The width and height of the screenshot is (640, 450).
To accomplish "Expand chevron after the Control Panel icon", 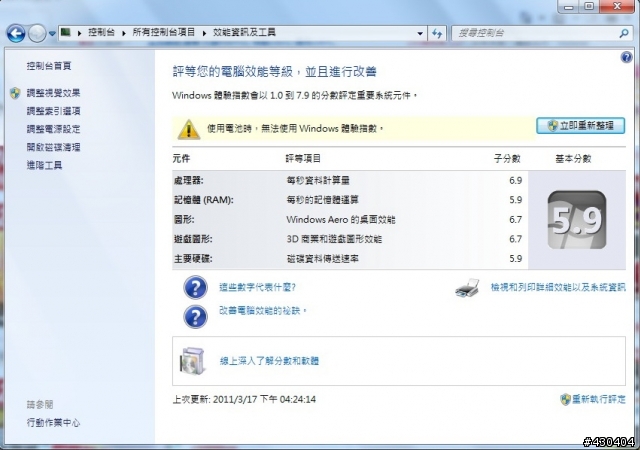I will pyautogui.click(x=80, y=33).
